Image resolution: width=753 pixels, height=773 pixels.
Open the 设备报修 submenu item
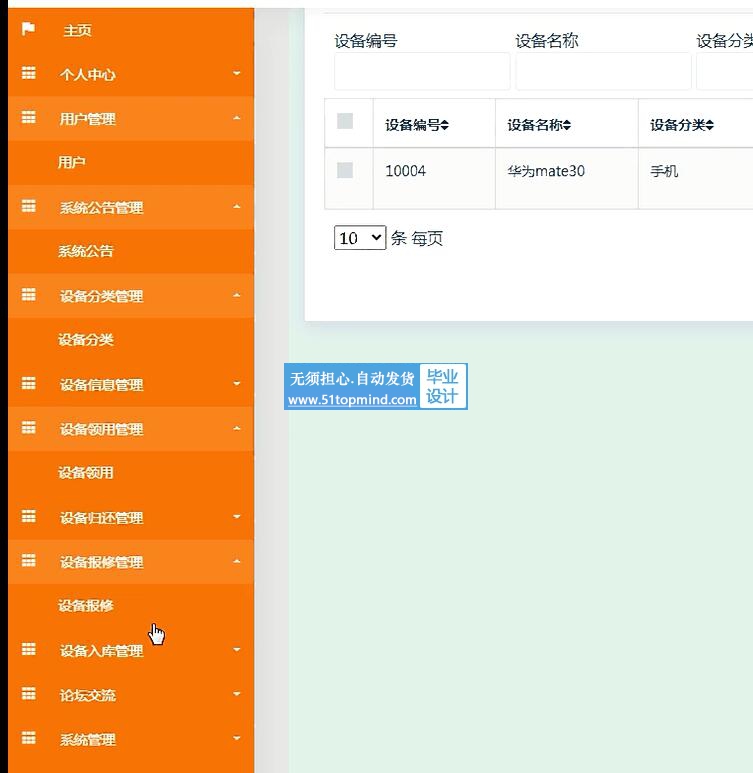point(86,606)
